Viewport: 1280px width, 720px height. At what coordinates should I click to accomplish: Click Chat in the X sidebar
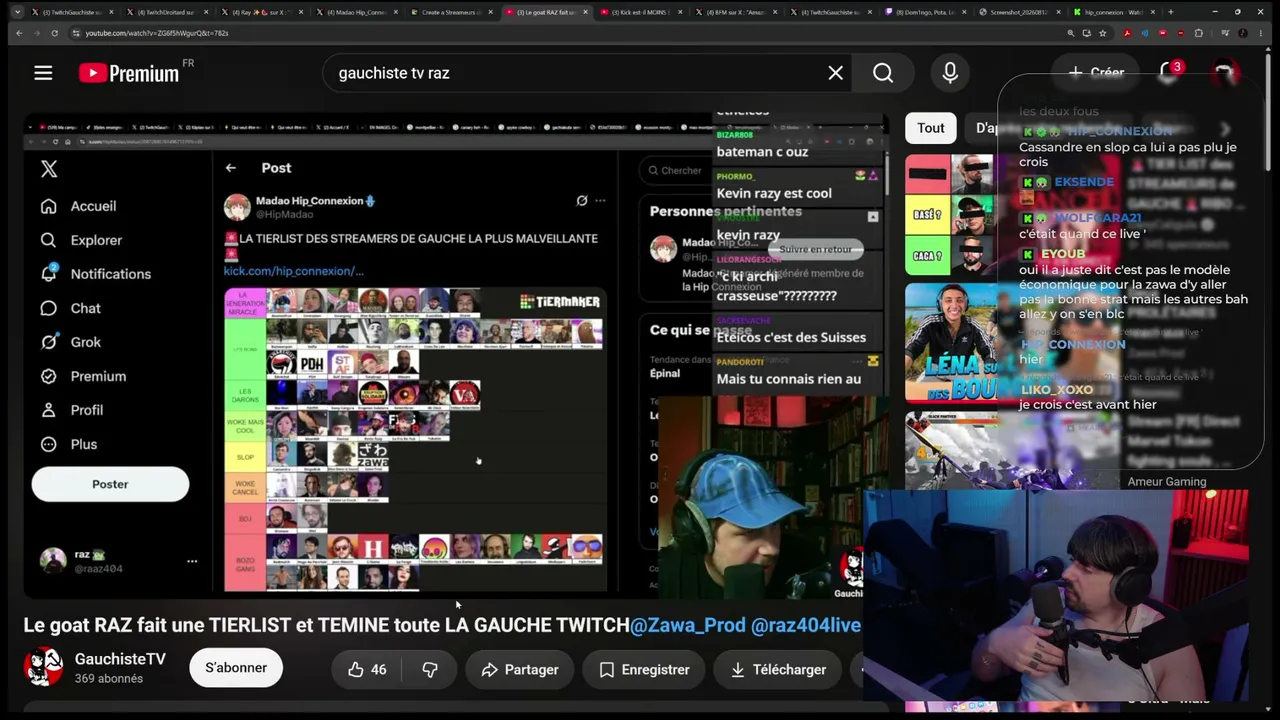pyautogui.click(x=70, y=308)
